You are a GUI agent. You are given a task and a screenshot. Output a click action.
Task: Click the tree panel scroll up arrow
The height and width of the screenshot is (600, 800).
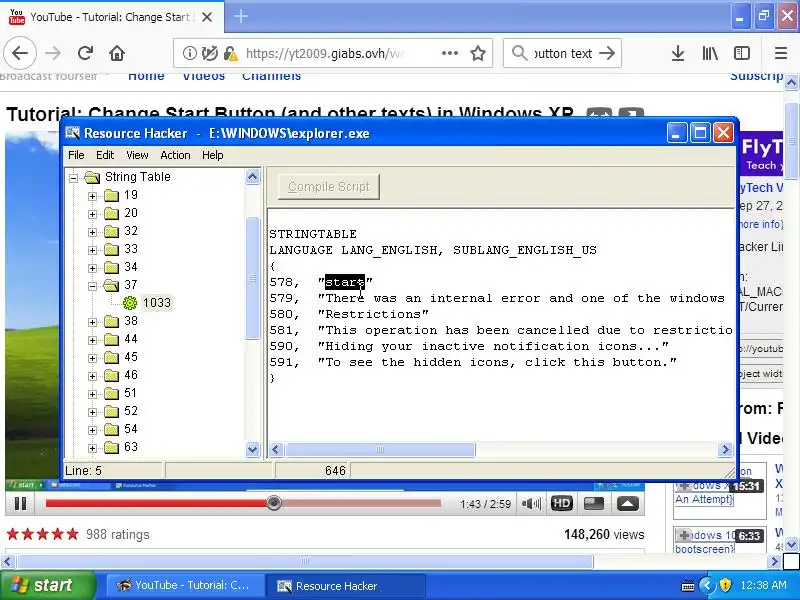253,177
